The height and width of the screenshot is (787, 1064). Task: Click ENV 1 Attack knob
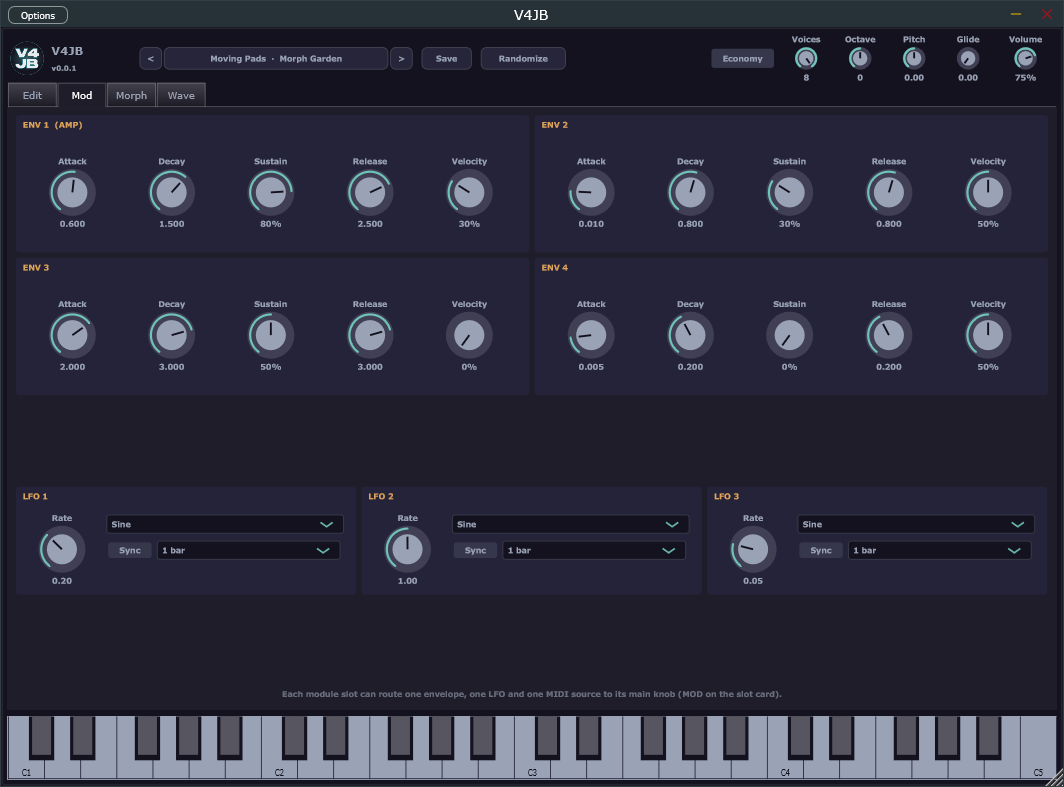[73, 193]
